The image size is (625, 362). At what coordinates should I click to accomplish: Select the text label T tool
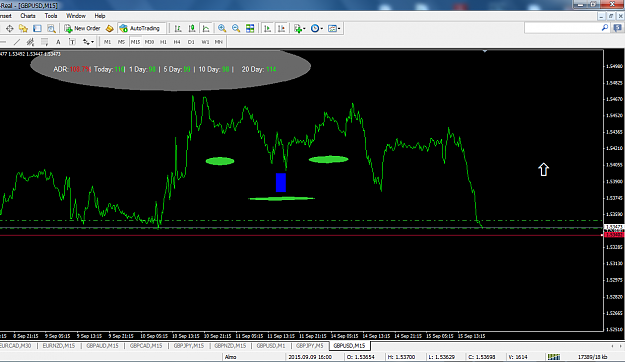(72, 42)
